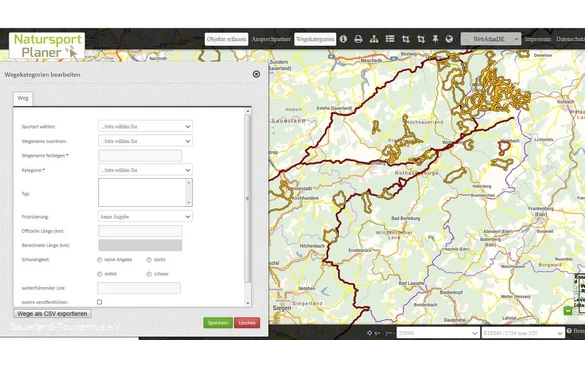Click the scroll-down arrow of form panel
Image resolution: width=585 pixels, height=366 pixels.
pos(248,303)
